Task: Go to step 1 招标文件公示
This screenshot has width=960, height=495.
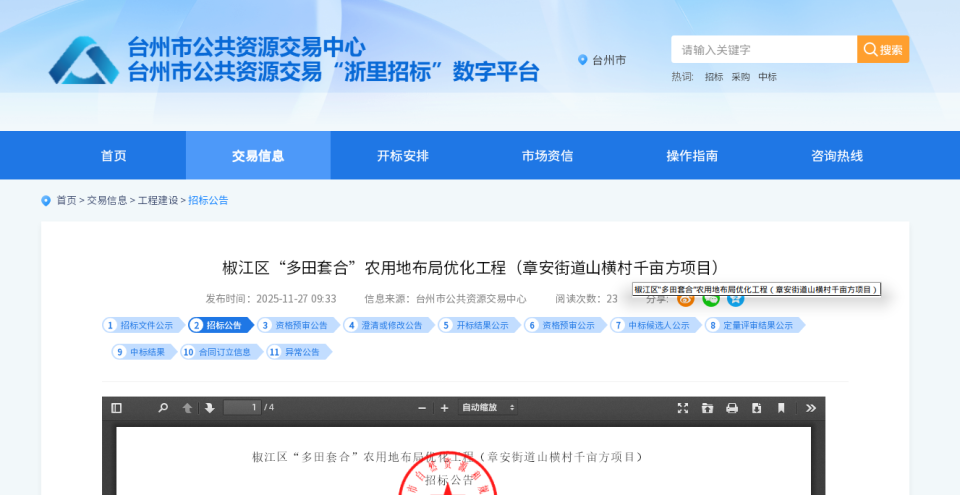Action: [x=143, y=325]
